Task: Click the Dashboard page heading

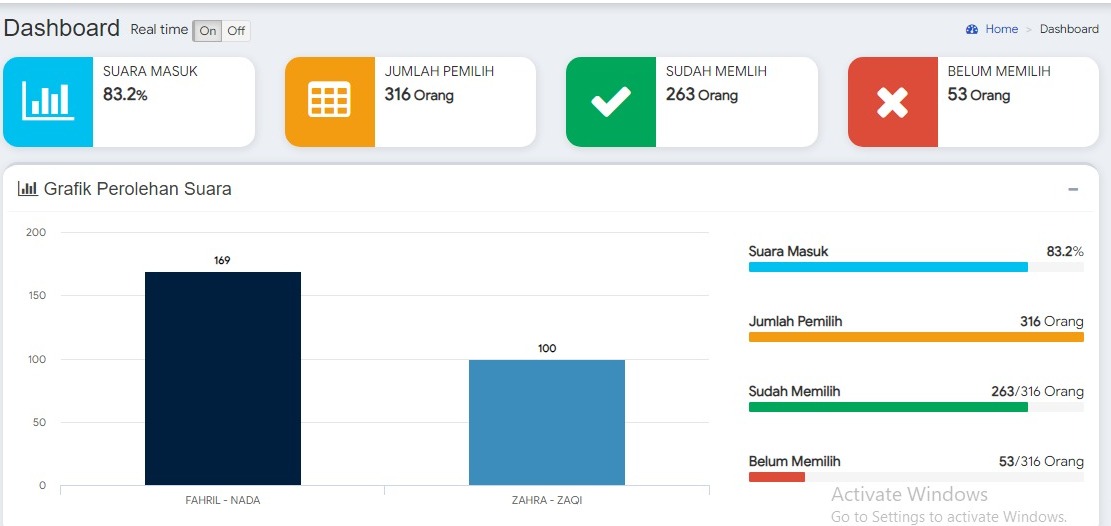Action: 62,29
